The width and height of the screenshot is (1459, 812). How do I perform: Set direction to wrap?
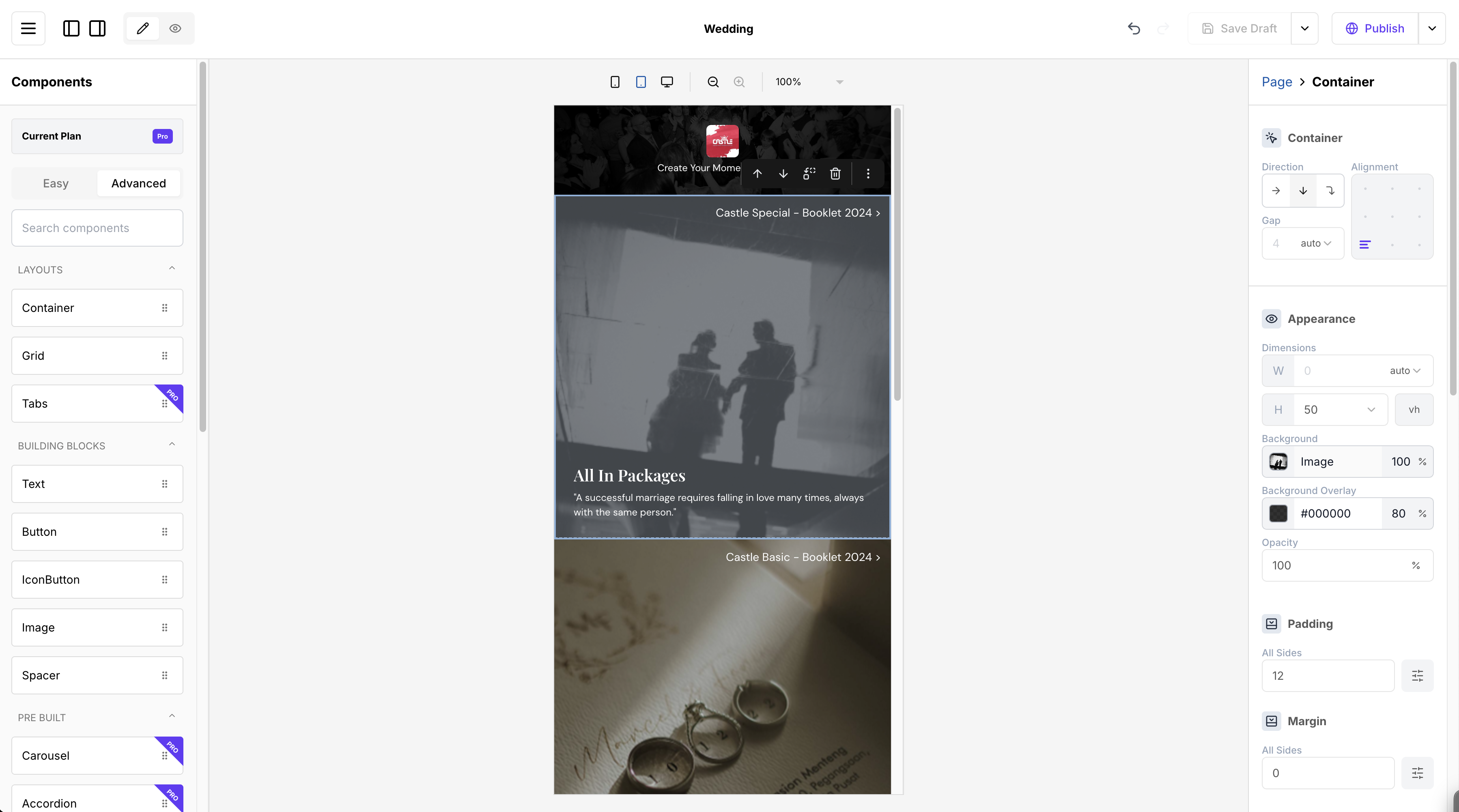pyautogui.click(x=1330, y=191)
